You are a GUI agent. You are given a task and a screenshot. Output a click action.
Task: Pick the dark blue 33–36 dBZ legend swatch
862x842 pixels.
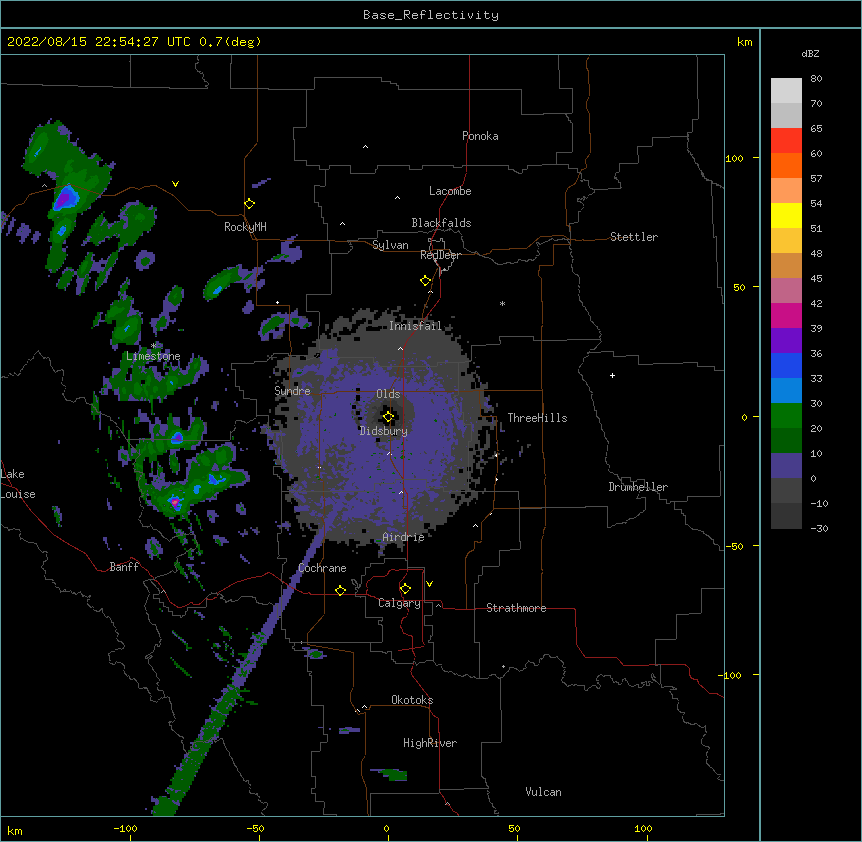coord(786,365)
